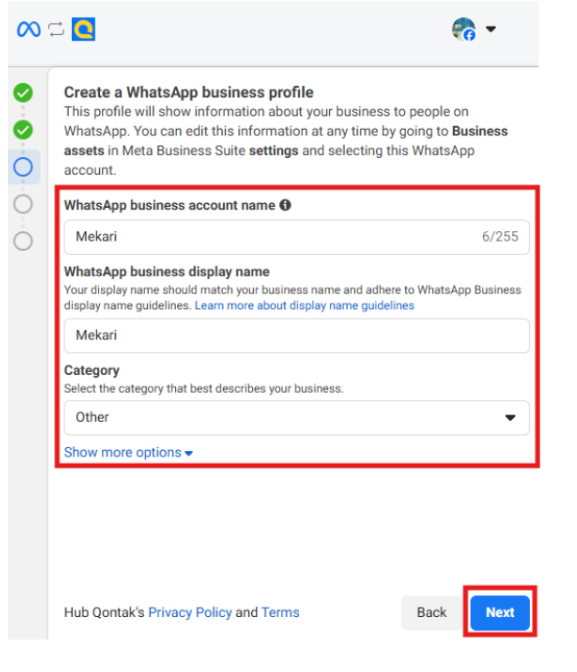Open the account dropdown arrow beside the avatar

[491, 29]
